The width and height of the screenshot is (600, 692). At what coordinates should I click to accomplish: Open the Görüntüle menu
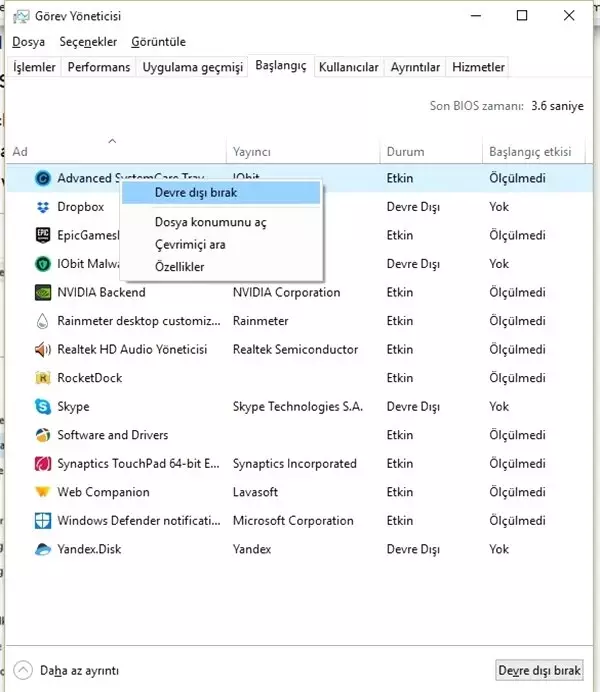click(158, 42)
